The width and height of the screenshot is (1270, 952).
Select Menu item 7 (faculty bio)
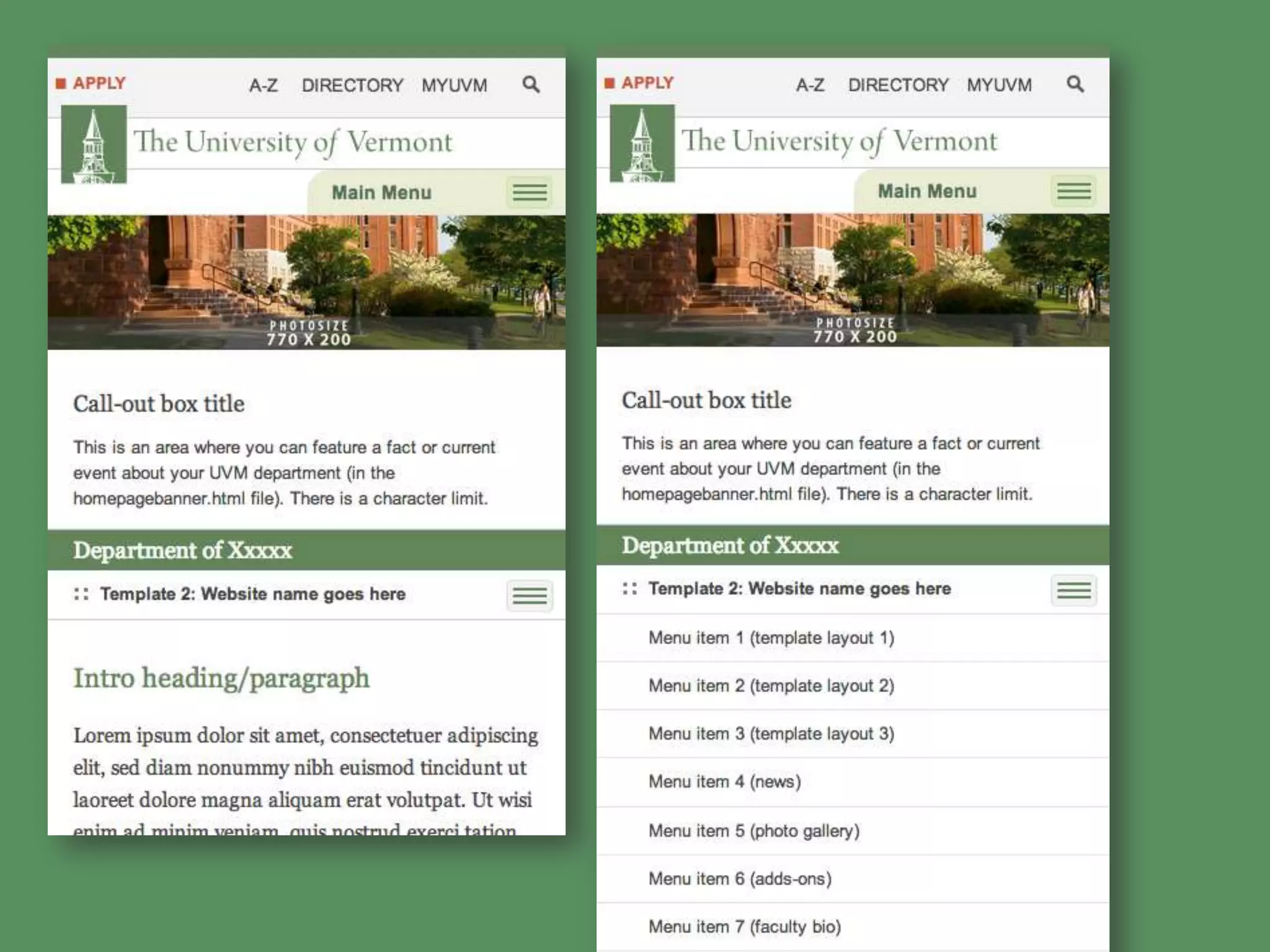pyautogui.click(x=744, y=927)
